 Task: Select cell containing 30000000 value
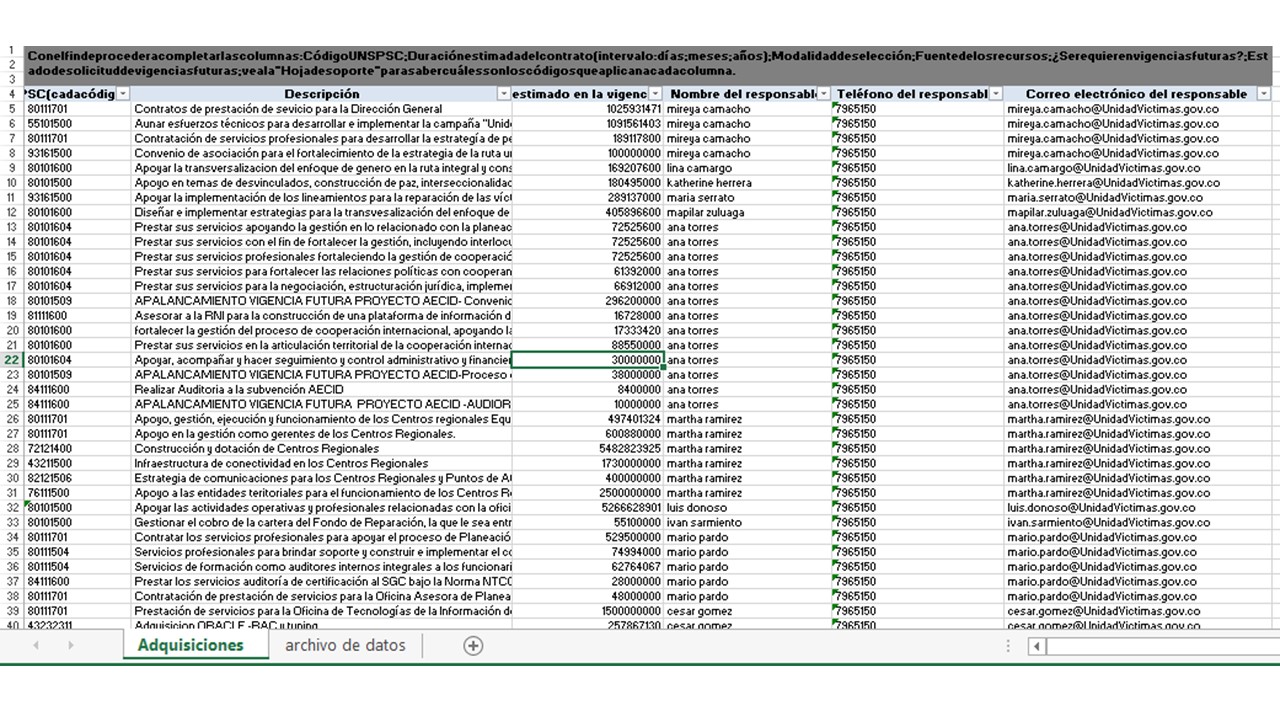pos(588,360)
